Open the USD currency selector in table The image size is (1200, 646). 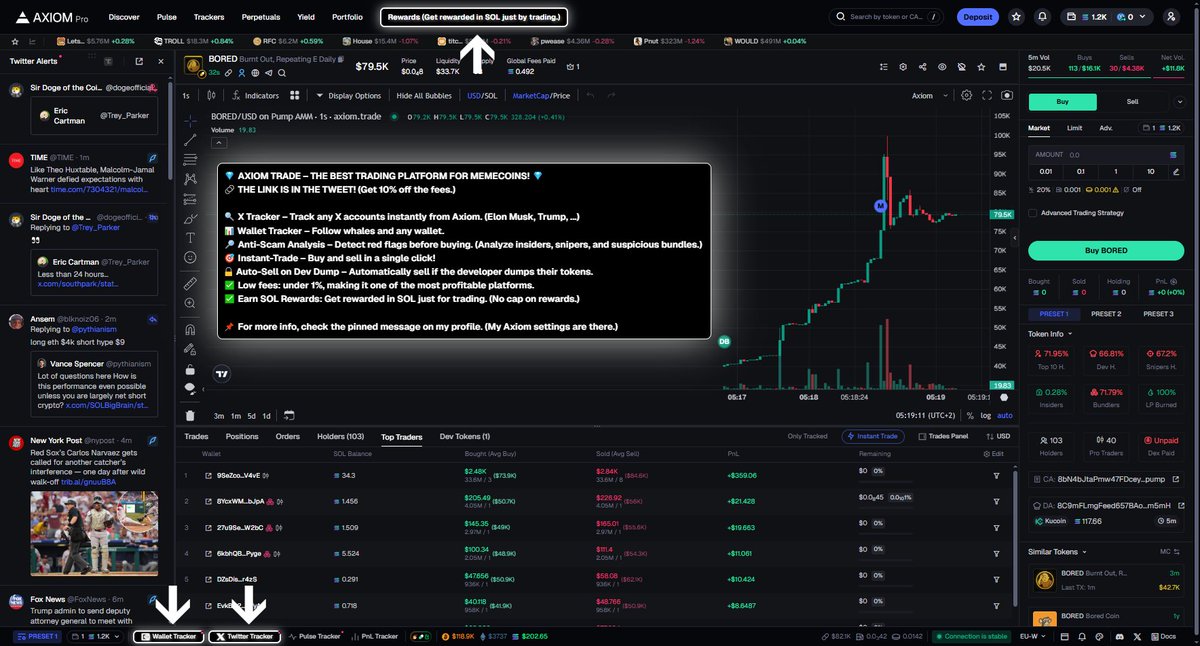(x=996, y=437)
